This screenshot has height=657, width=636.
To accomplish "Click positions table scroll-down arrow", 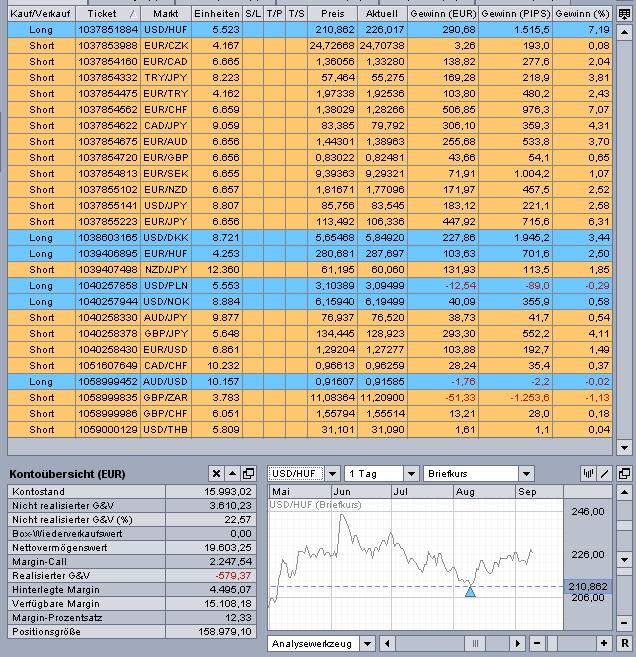I will point(624,447).
